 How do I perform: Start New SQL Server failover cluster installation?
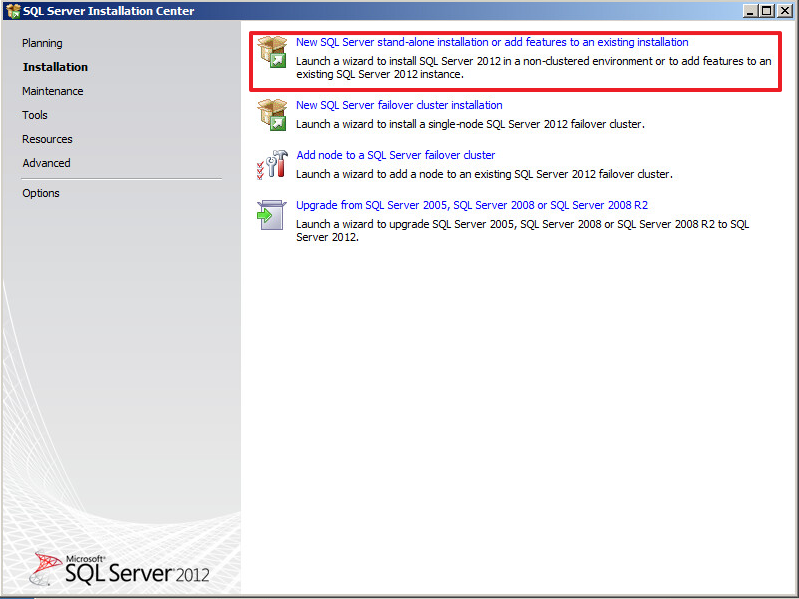pos(399,105)
